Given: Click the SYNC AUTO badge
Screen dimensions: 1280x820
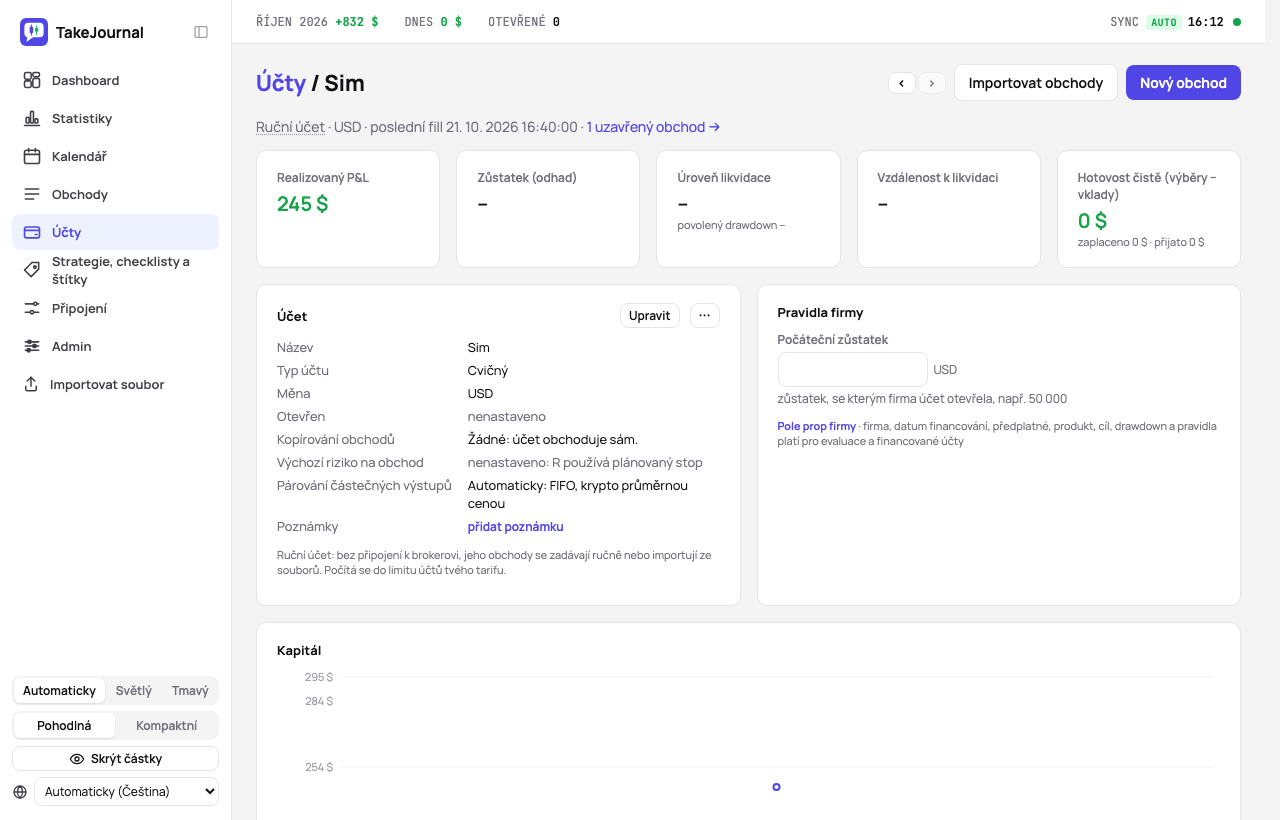Looking at the screenshot, I should [1164, 22].
